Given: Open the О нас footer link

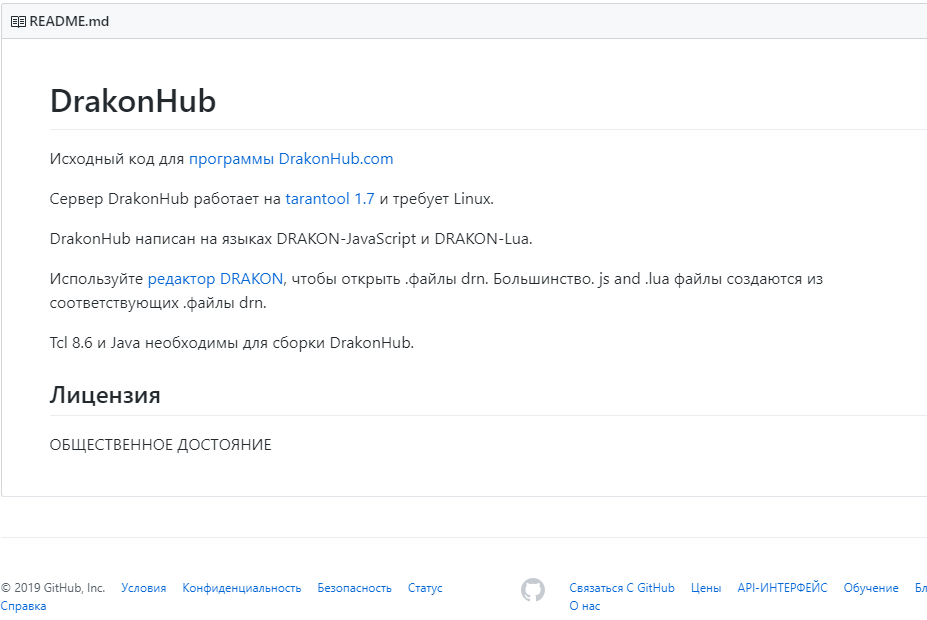Looking at the screenshot, I should pos(585,606).
